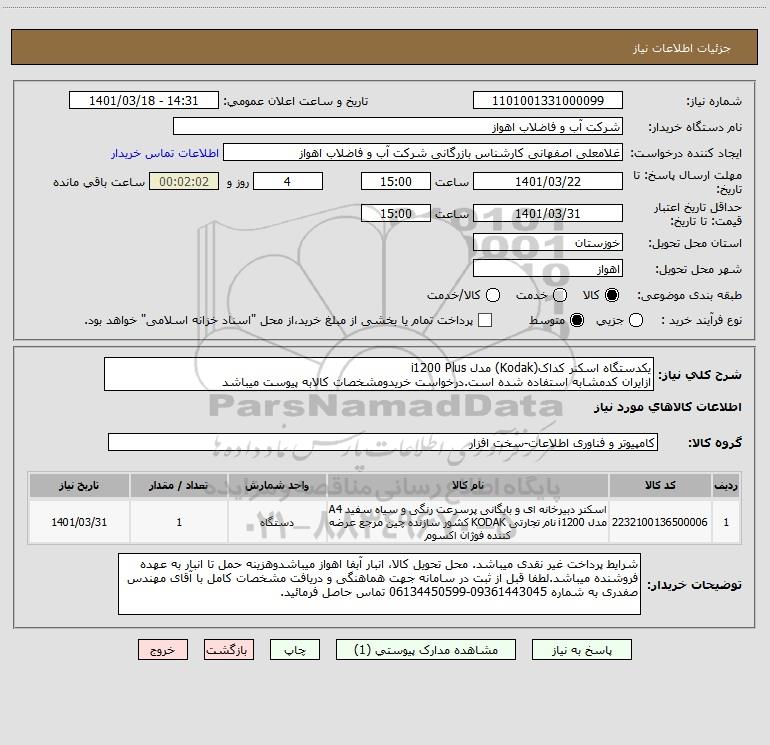Screen dimensions: 770x745
Task: Click the بازگشت back button
Action: (229, 650)
